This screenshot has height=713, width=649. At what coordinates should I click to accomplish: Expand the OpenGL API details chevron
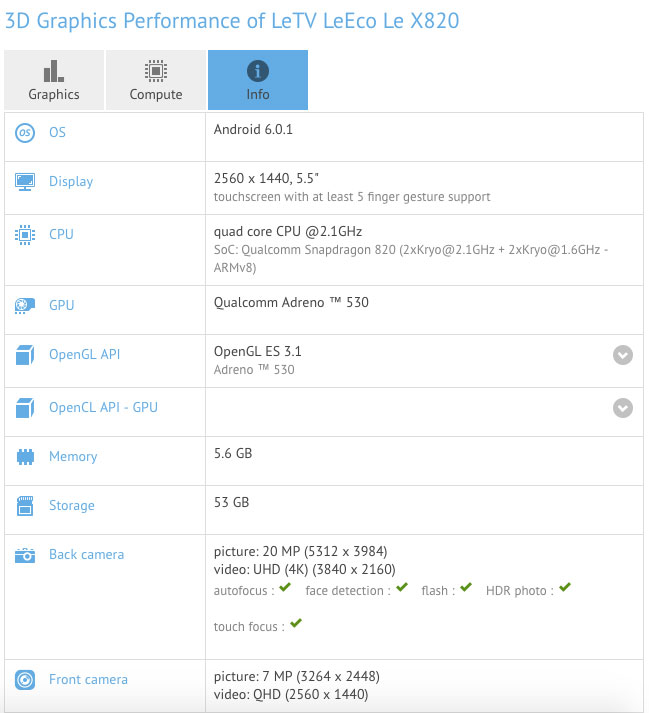[x=623, y=355]
